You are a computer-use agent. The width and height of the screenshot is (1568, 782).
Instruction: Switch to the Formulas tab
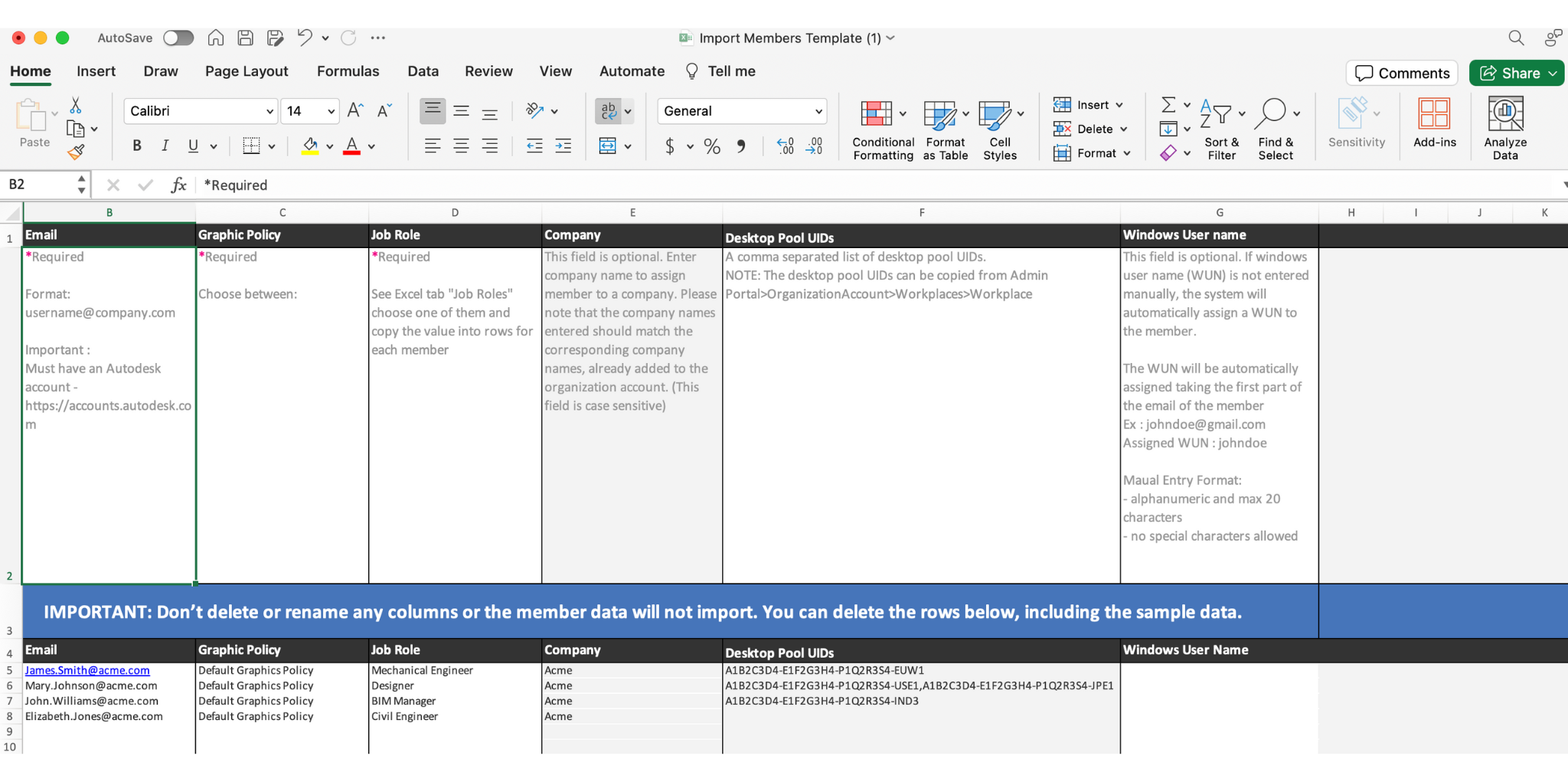click(x=348, y=71)
